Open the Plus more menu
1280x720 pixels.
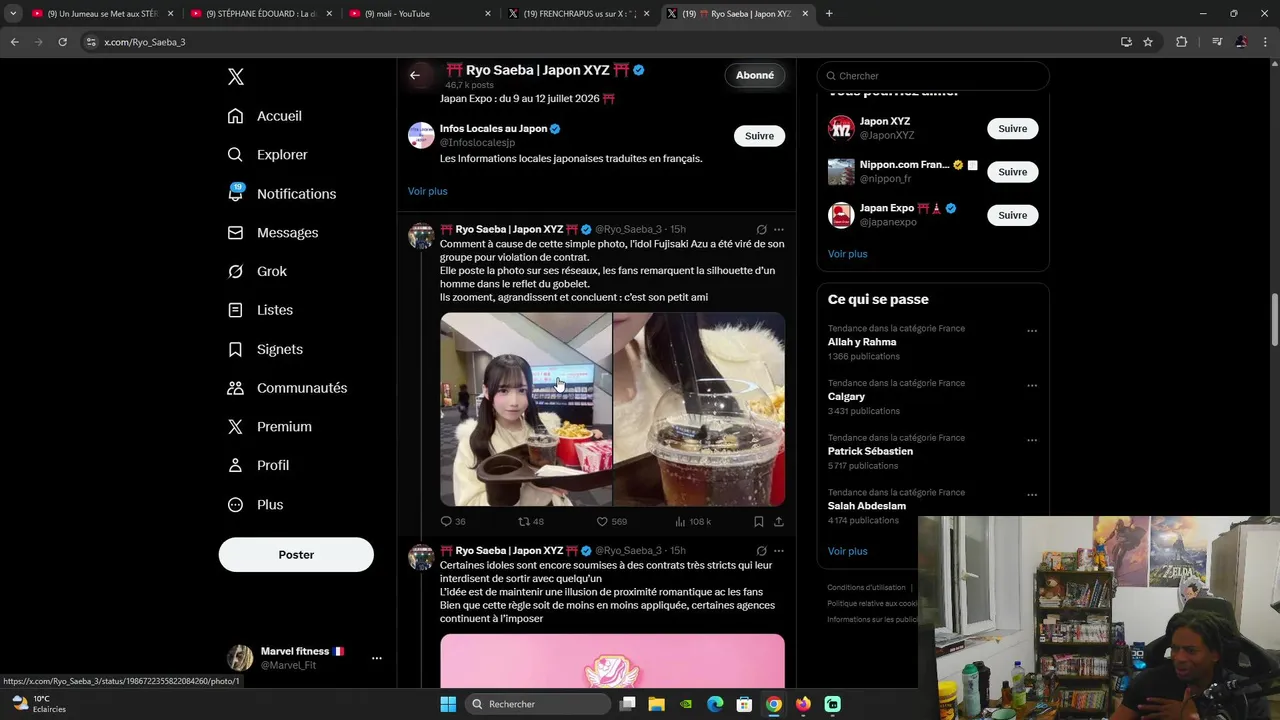[255, 505]
